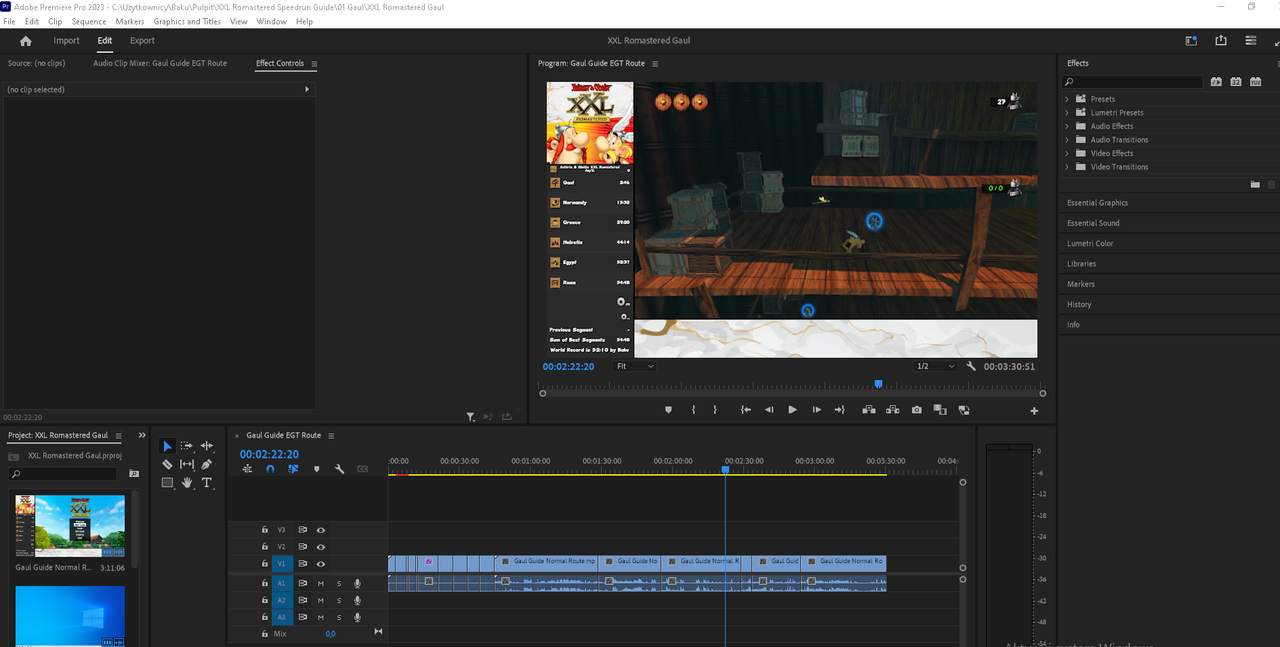Filter Effects by 32-bit Color
1280x647 pixels.
click(x=1236, y=82)
